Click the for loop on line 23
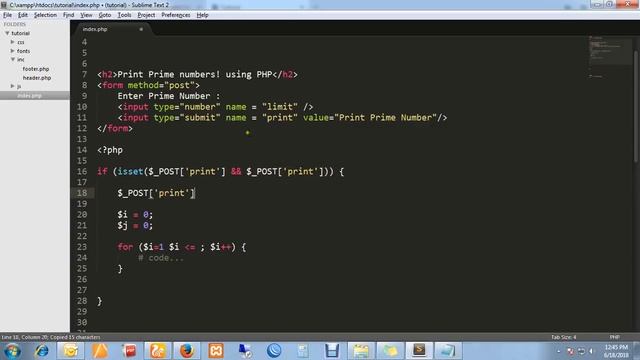Screen dimensions: 640x360 182,247
